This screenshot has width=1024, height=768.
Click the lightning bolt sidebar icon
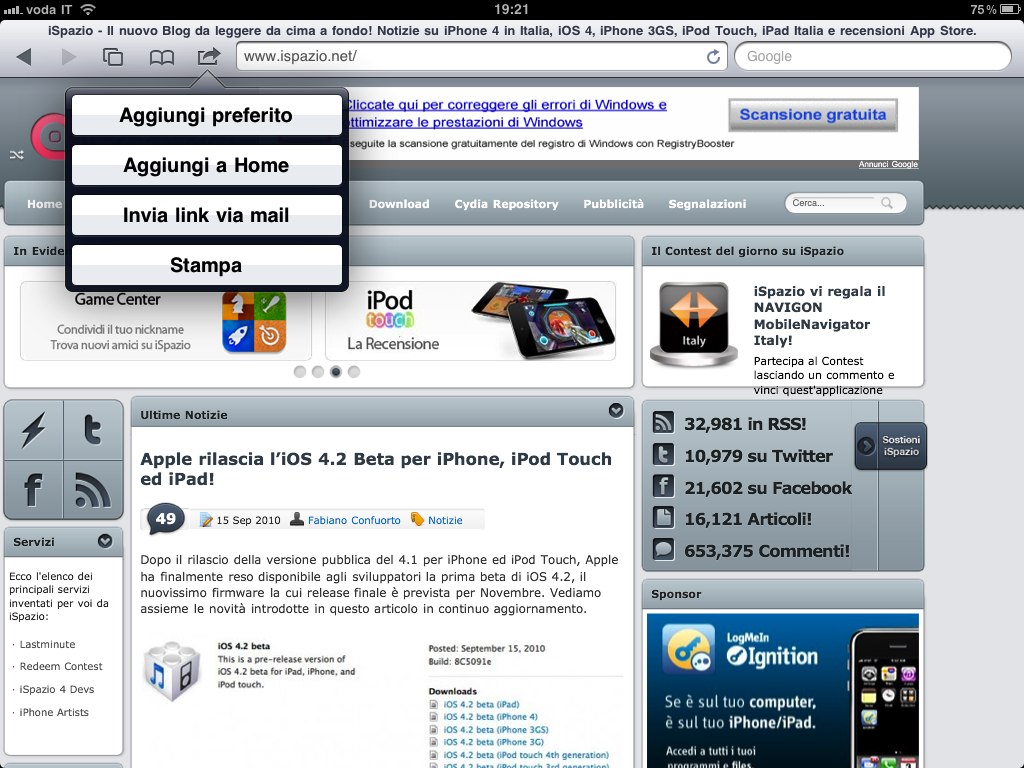click(34, 430)
